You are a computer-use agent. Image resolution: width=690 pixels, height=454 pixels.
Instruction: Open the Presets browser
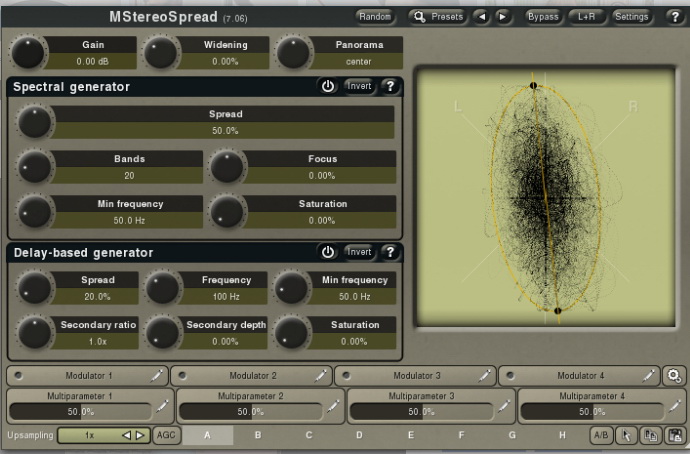click(437, 17)
